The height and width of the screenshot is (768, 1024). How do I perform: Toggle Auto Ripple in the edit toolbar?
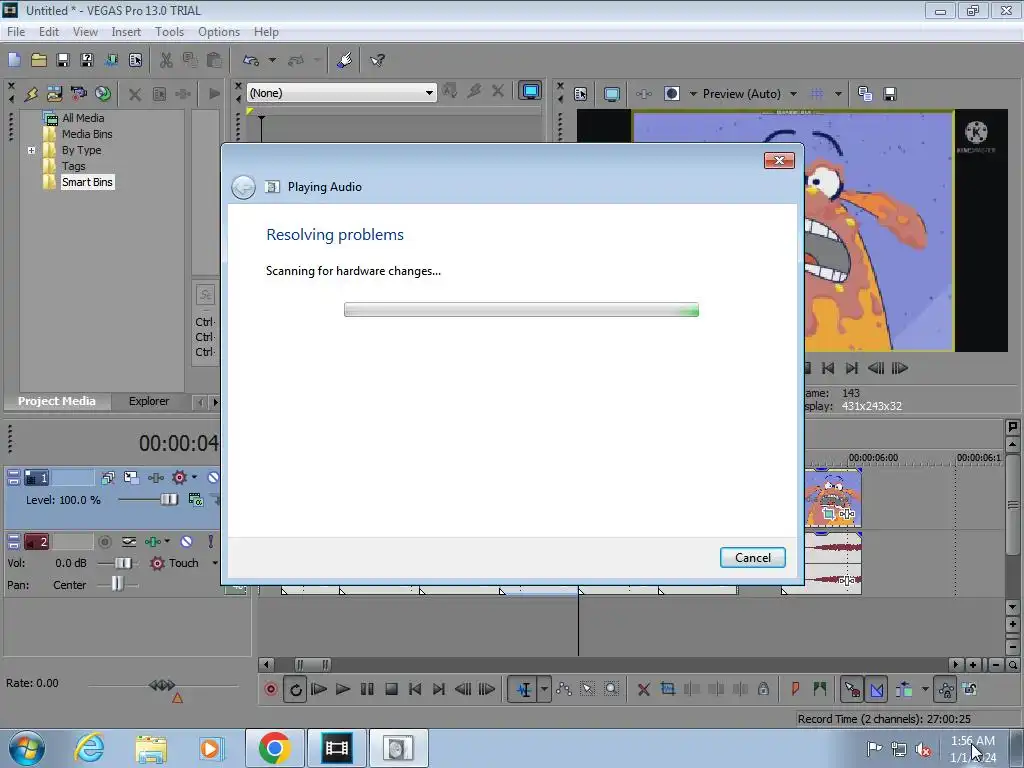coord(904,689)
